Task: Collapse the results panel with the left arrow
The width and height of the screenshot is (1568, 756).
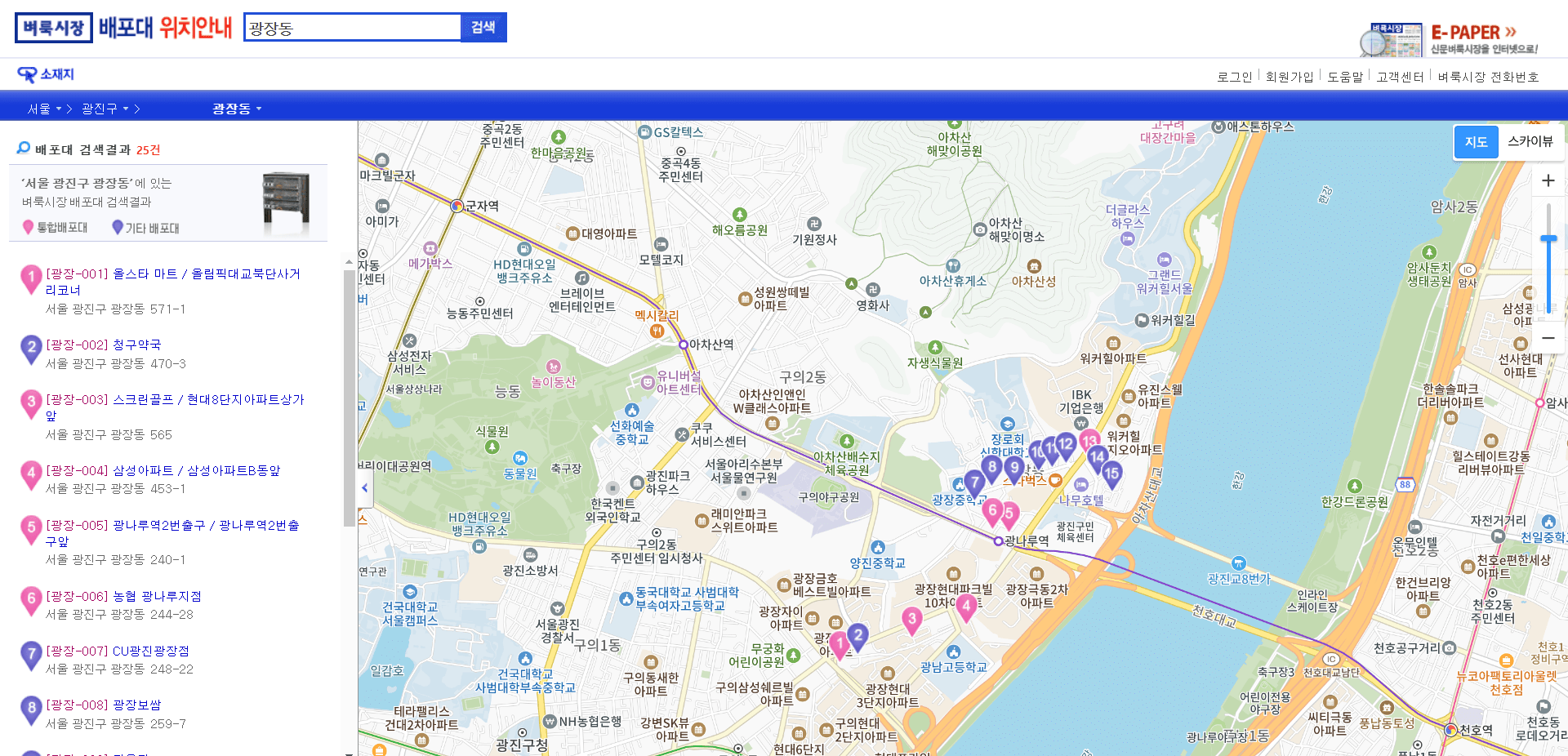Action: (364, 487)
